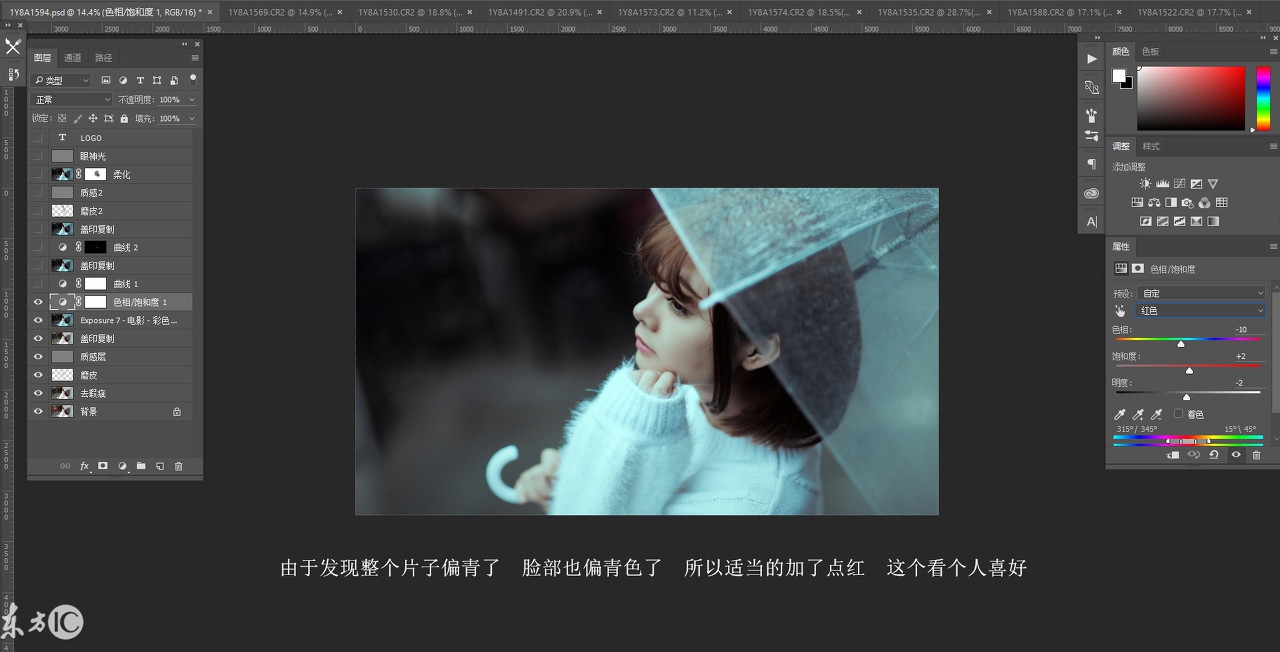The height and width of the screenshot is (652, 1280).
Task: Open the blend mode dropdown showing 正常
Action: (x=70, y=99)
